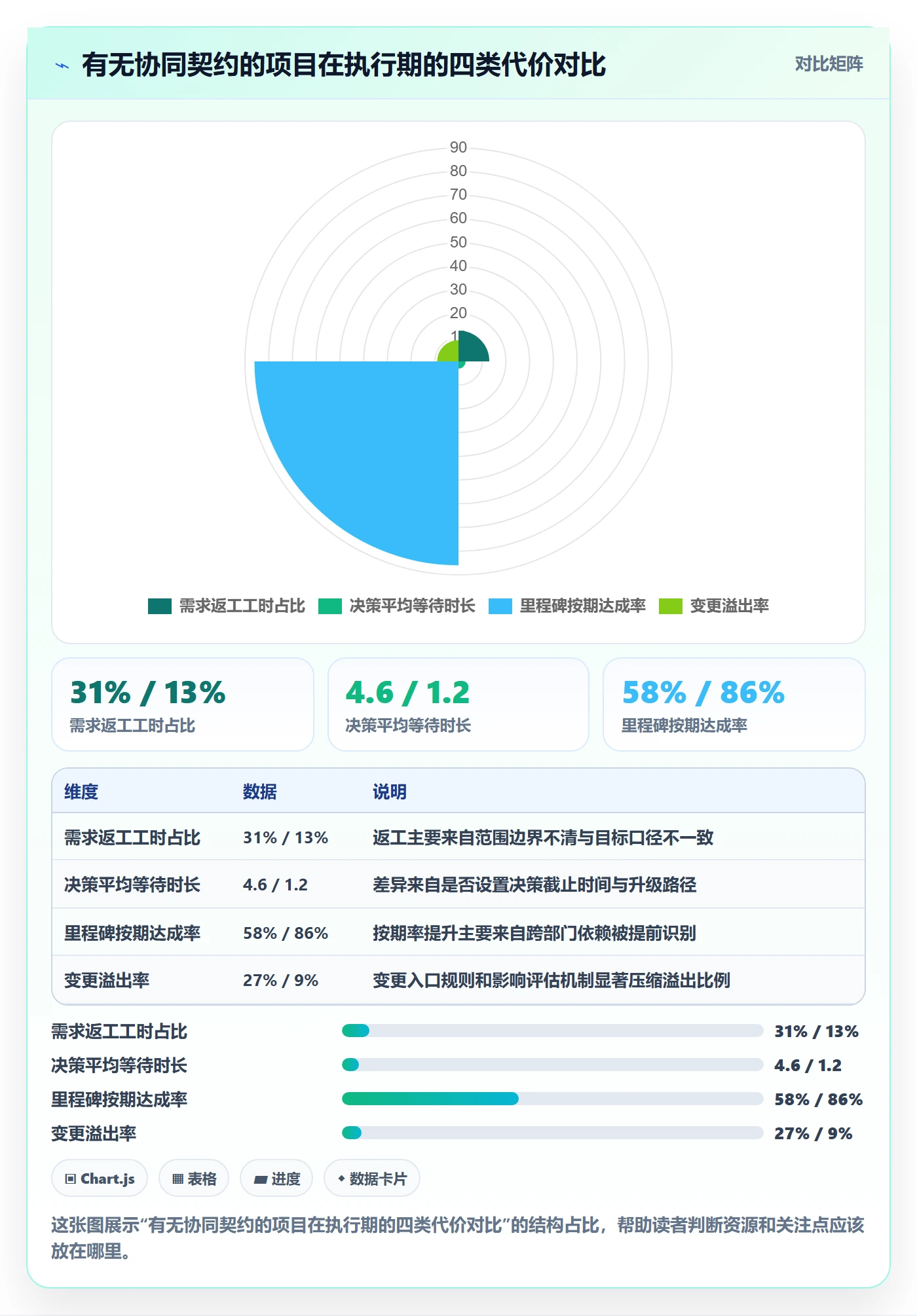Toggle the 需求返工工时占比 legend swatch
917x1316 pixels.
click(x=160, y=606)
